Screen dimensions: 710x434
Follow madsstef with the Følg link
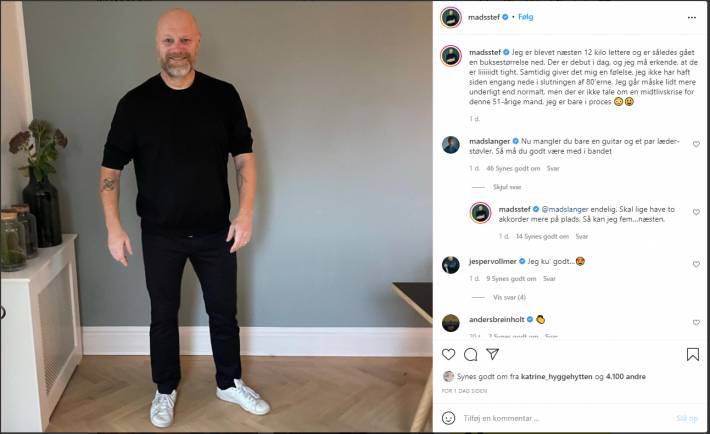click(x=526, y=17)
